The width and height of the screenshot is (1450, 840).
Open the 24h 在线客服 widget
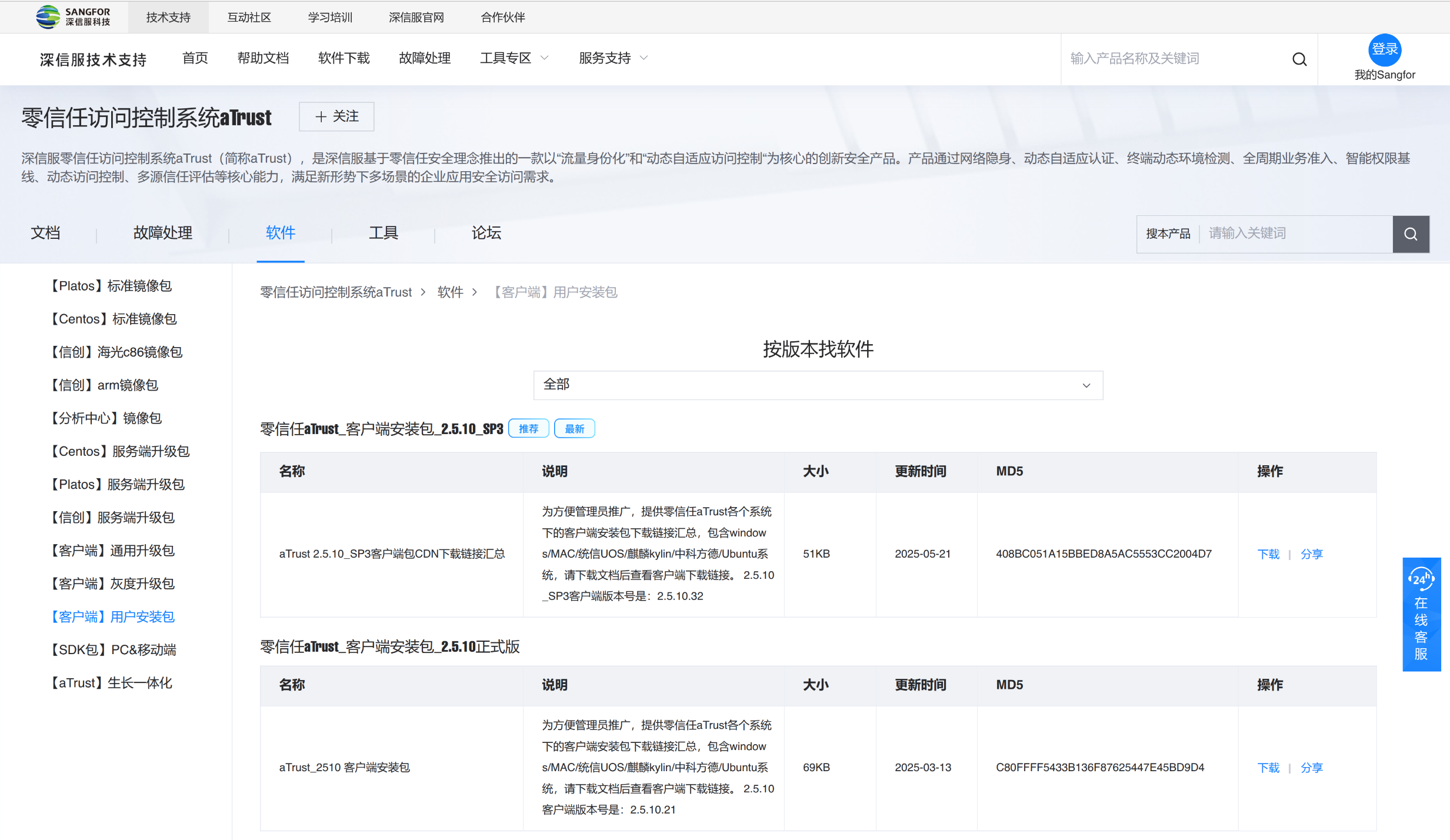(x=1421, y=614)
